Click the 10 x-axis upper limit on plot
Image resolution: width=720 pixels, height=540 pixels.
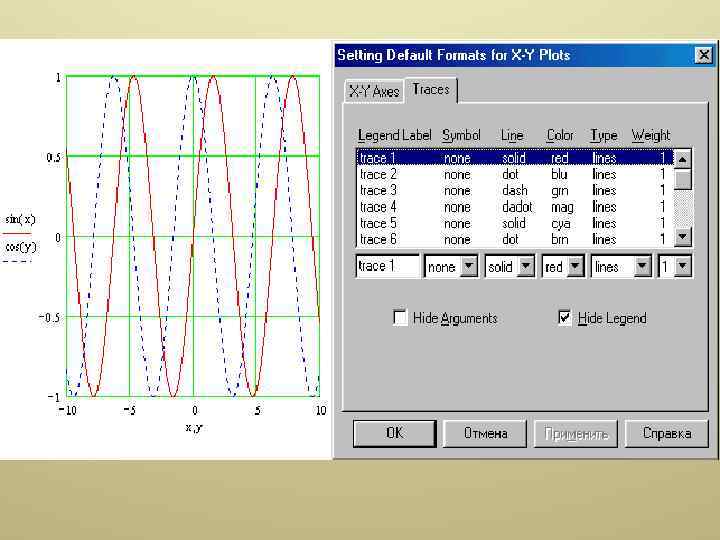click(x=321, y=410)
